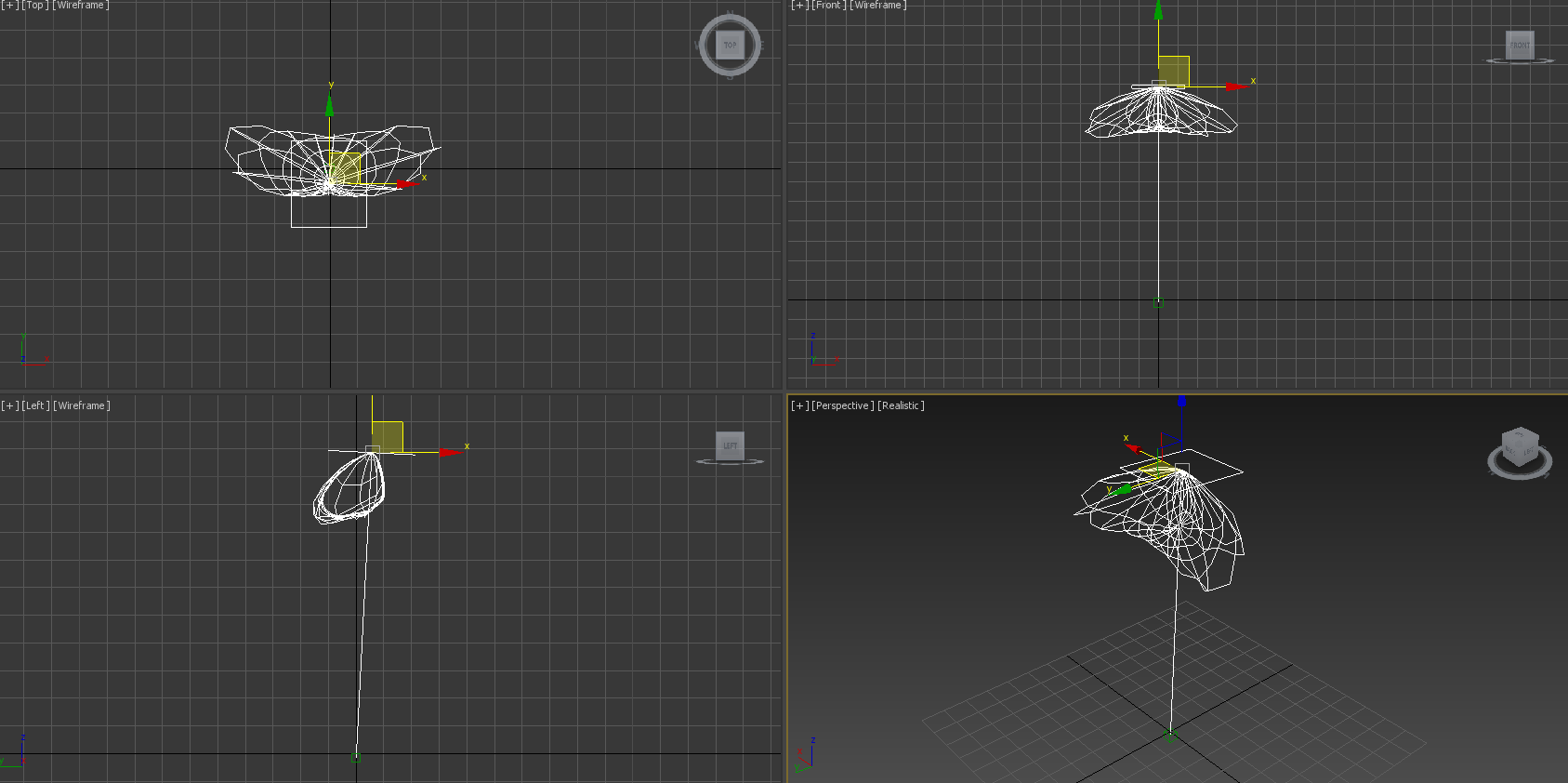
Task: Open the [+] menu of Front viewport
Action: (800, 5)
